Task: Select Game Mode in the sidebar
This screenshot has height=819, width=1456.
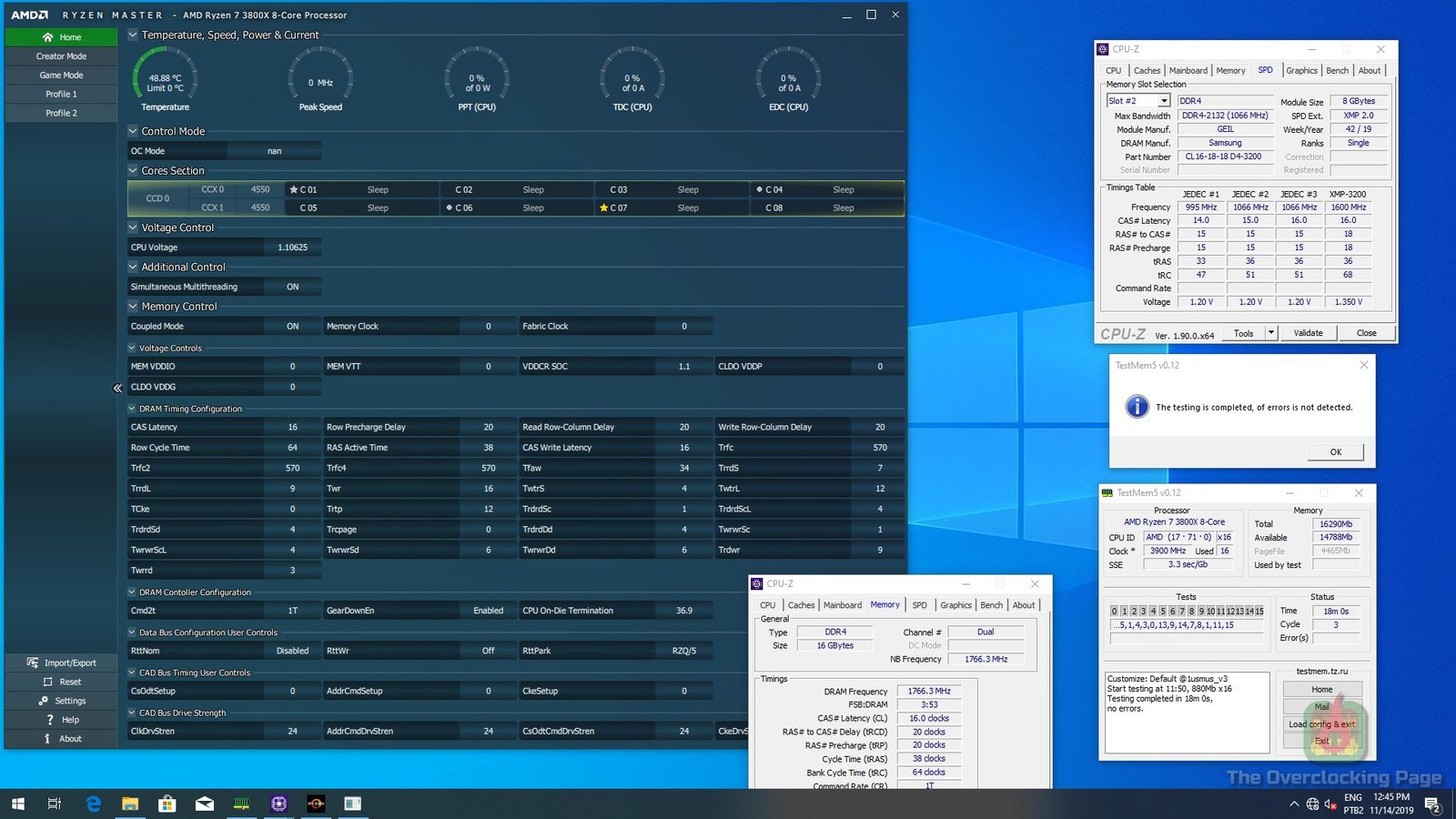Action: point(61,76)
